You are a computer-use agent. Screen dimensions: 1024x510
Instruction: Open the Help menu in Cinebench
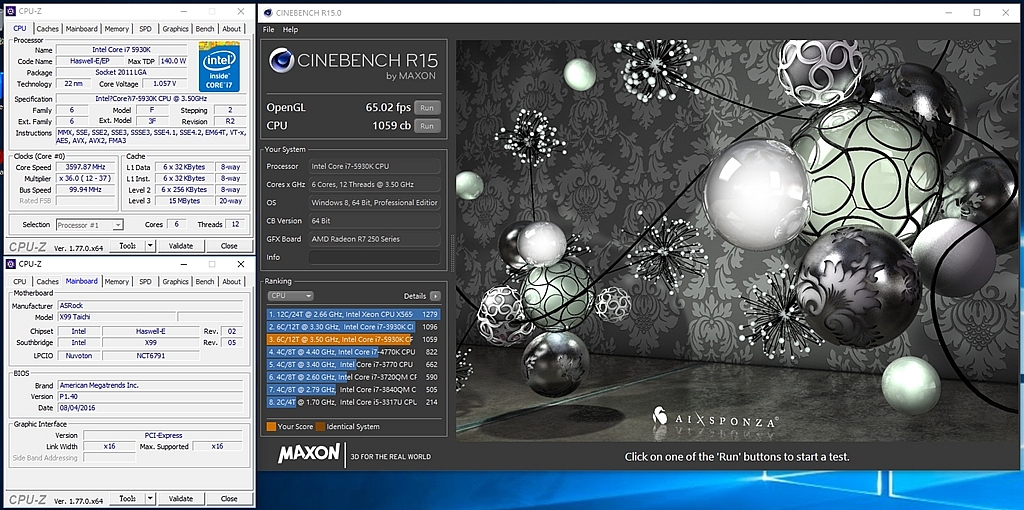[291, 29]
